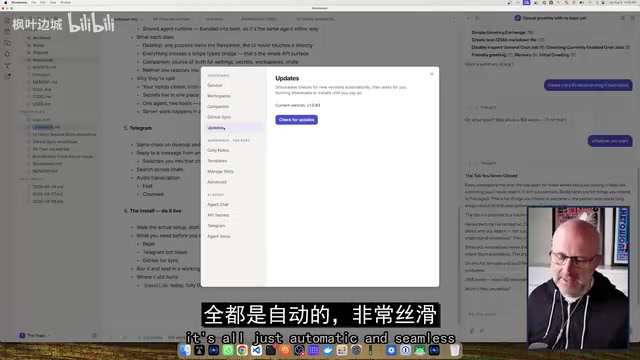The height and width of the screenshot is (360, 640).
Task: Open Agent Chat settings
Action: 218,204
